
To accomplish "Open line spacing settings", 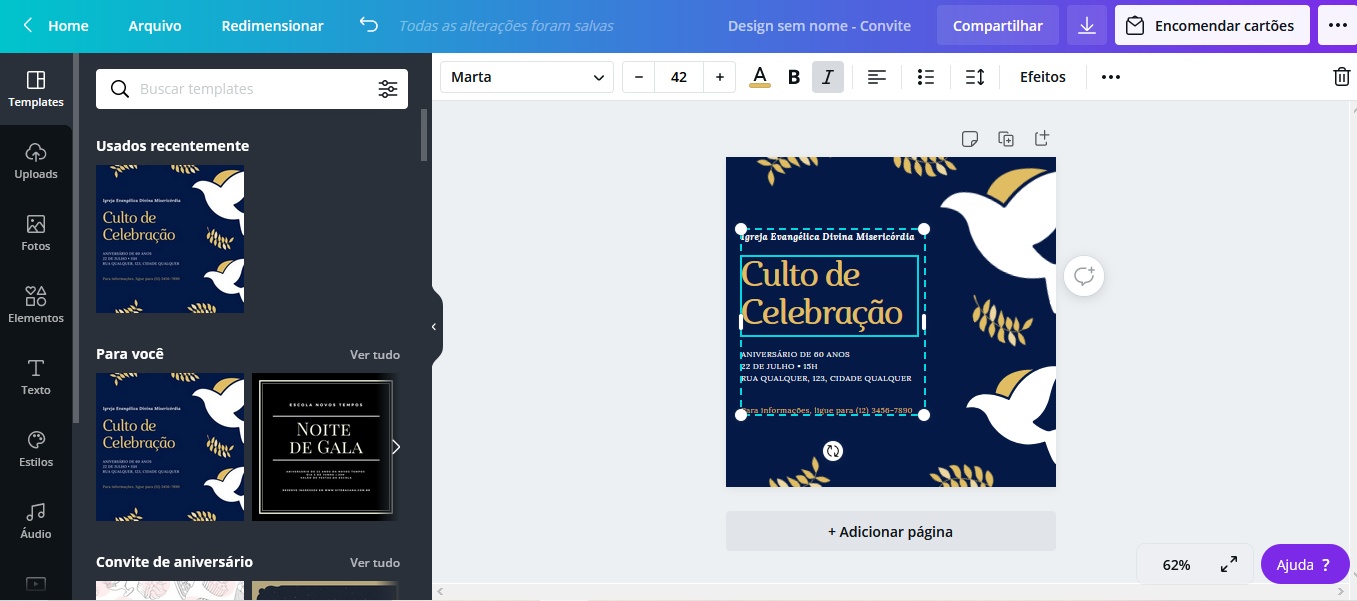I will tap(975, 77).
